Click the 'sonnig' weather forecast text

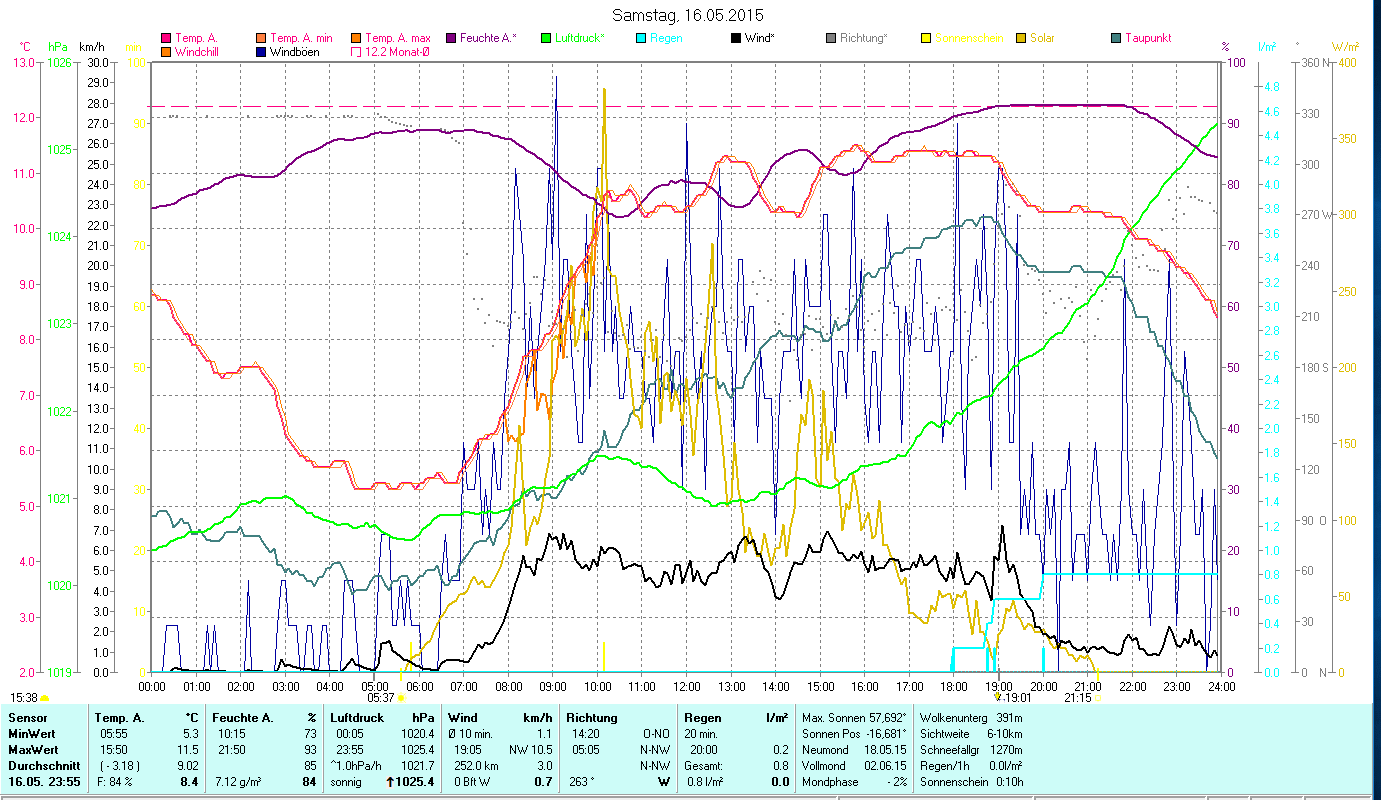(347, 782)
